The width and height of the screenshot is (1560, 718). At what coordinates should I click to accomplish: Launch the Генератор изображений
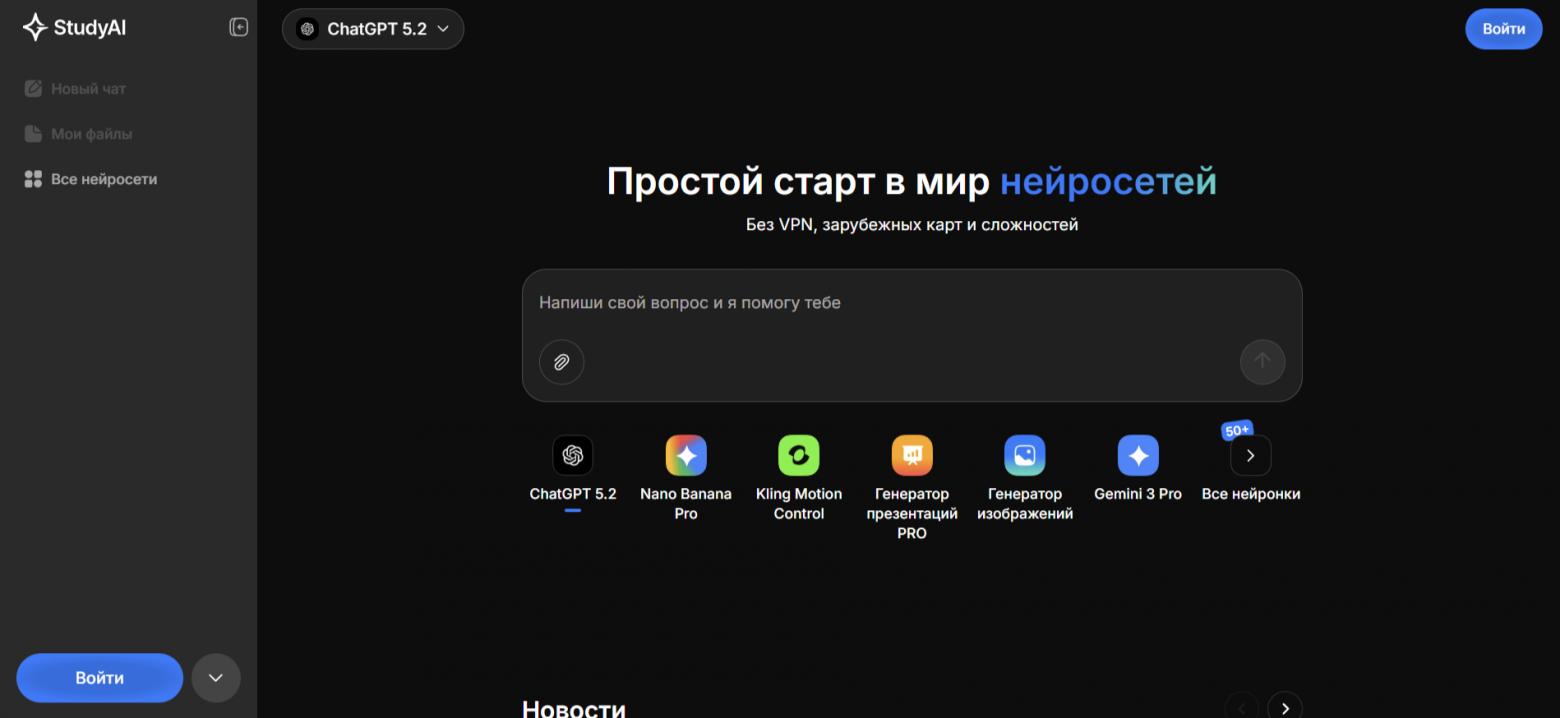(1024, 455)
